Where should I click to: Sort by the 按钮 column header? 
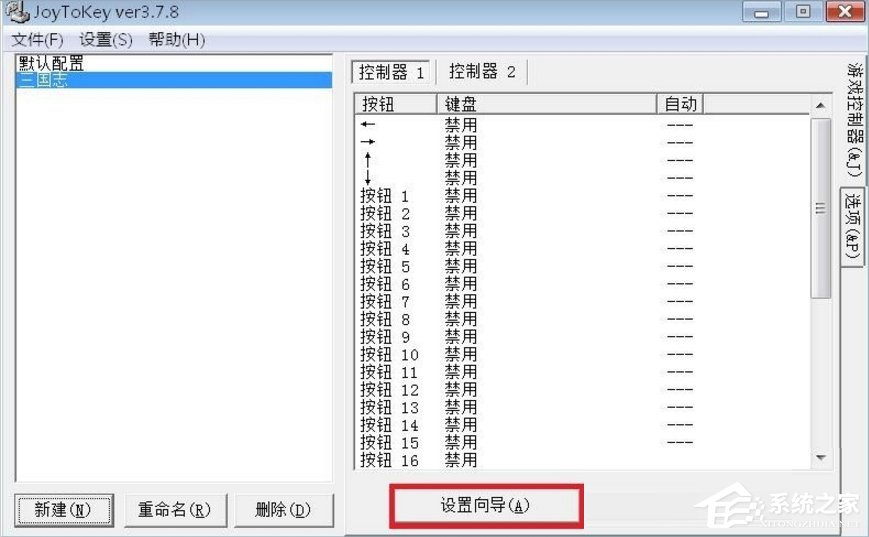(395, 104)
